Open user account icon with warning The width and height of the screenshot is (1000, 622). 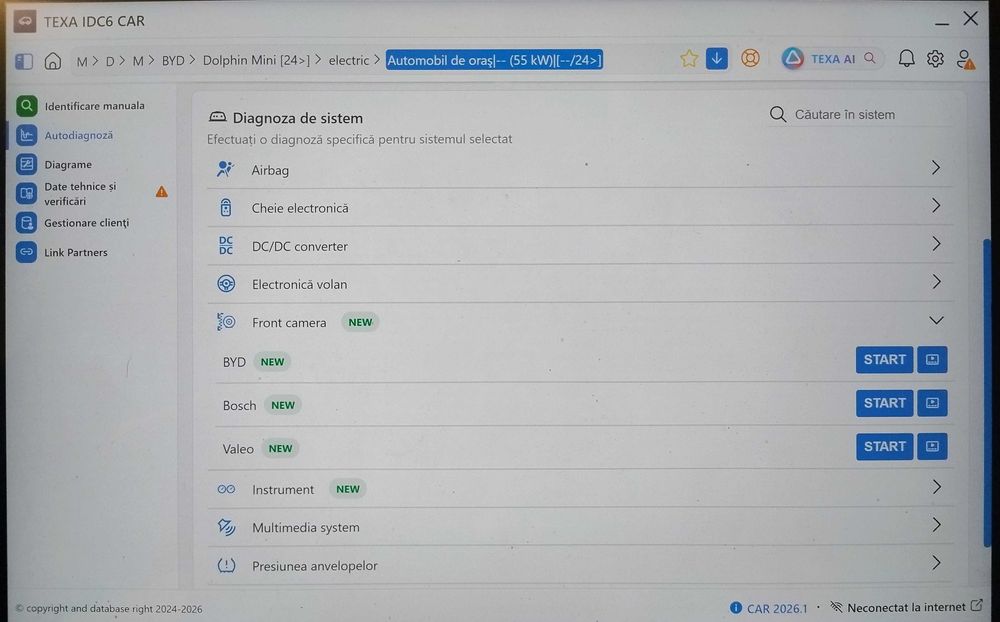click(x=966, y=59)
